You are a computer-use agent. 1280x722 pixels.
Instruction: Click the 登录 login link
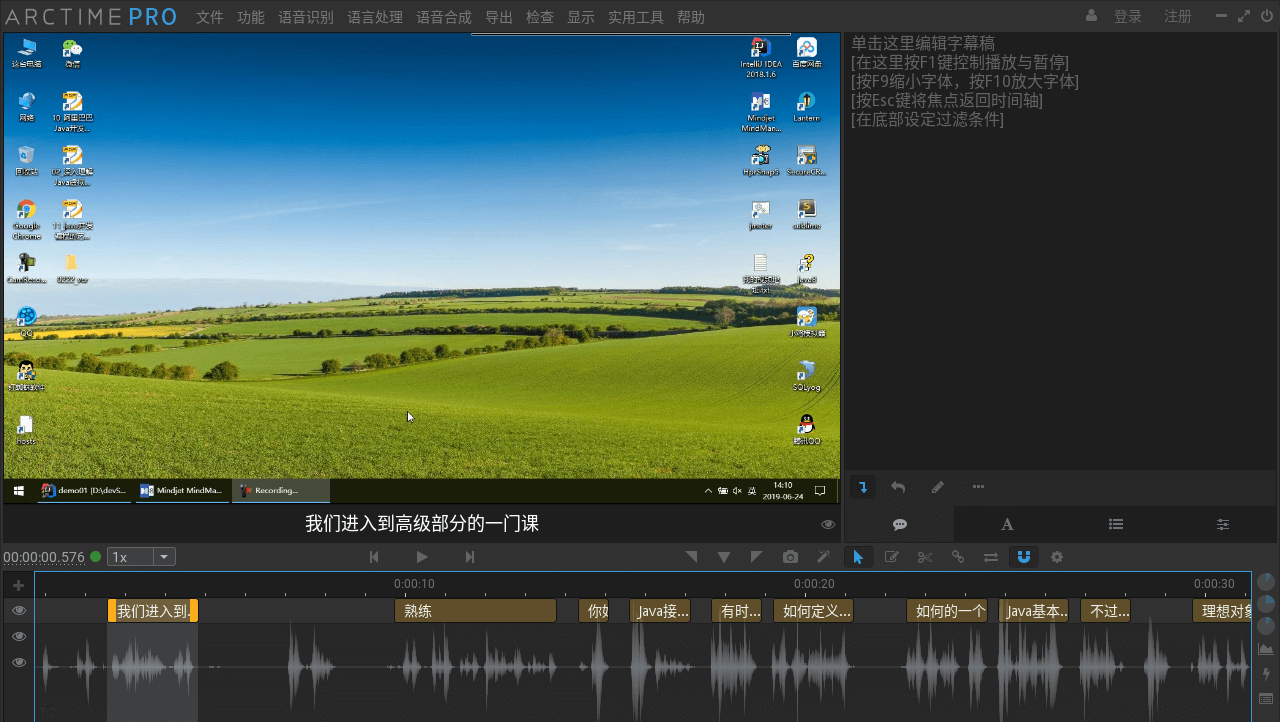click(x=1127, y=17)
